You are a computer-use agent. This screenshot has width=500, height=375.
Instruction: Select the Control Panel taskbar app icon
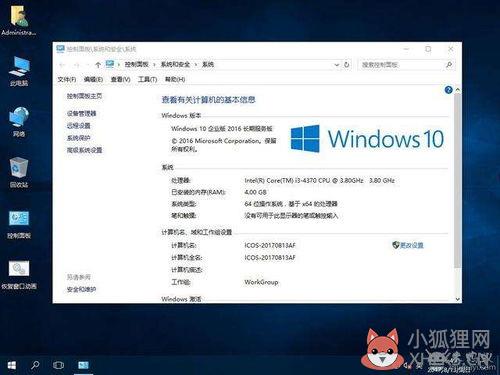tap(83, 365)
